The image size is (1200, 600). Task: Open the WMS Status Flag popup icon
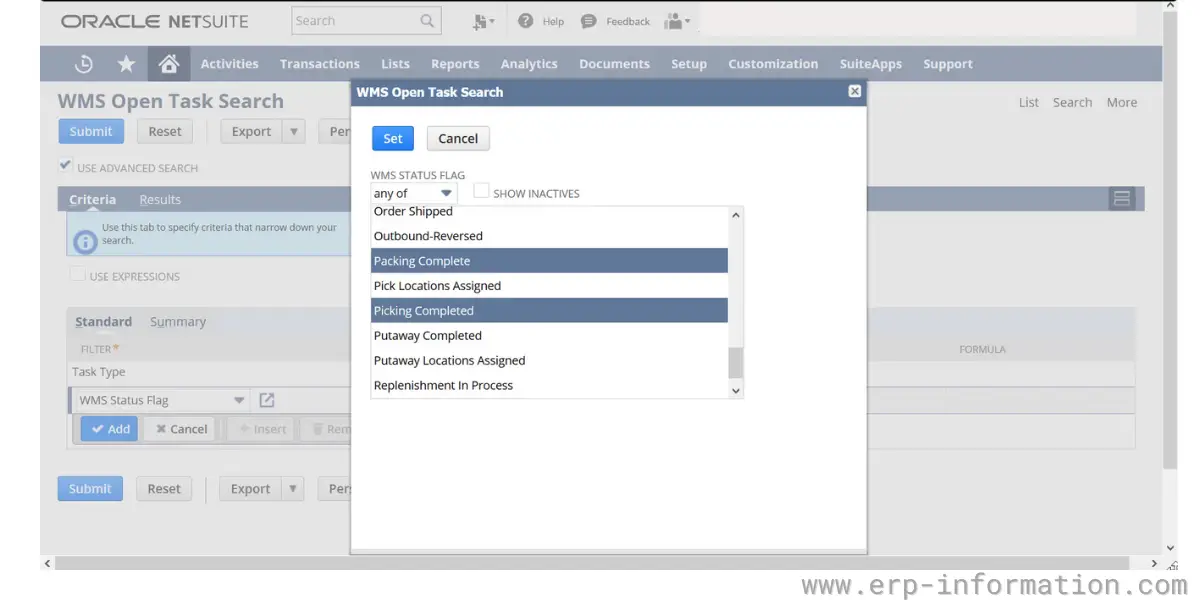[x=267, y=400]
